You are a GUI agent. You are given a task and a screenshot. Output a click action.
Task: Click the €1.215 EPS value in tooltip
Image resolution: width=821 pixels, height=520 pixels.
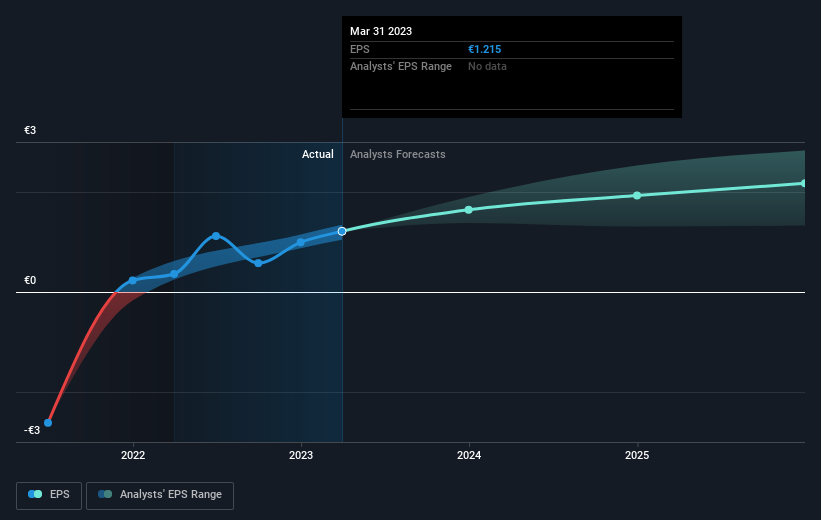[x=484, y=49]
